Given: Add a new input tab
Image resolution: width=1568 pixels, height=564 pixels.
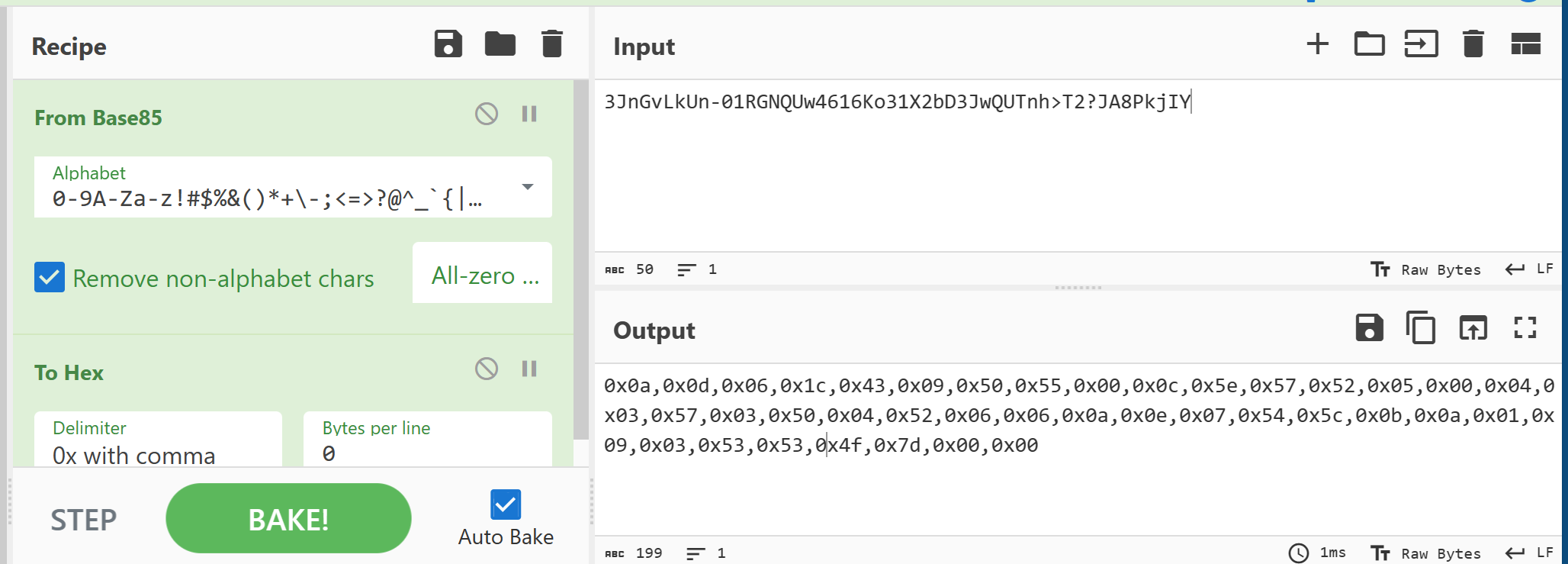Looking at the screenshot, I should click(1318, 44).
